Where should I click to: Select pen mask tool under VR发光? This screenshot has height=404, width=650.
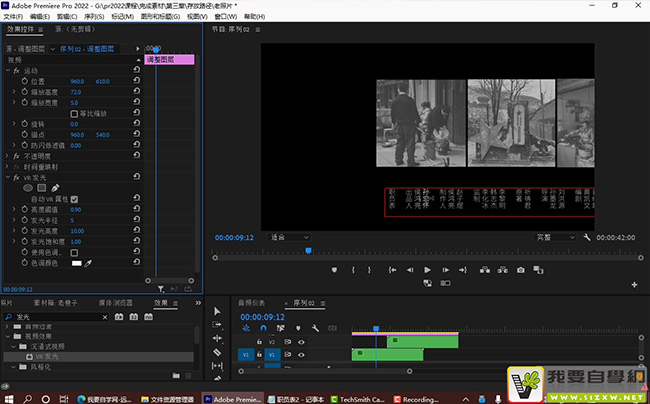pyautogui.click(x=55, y=188)
